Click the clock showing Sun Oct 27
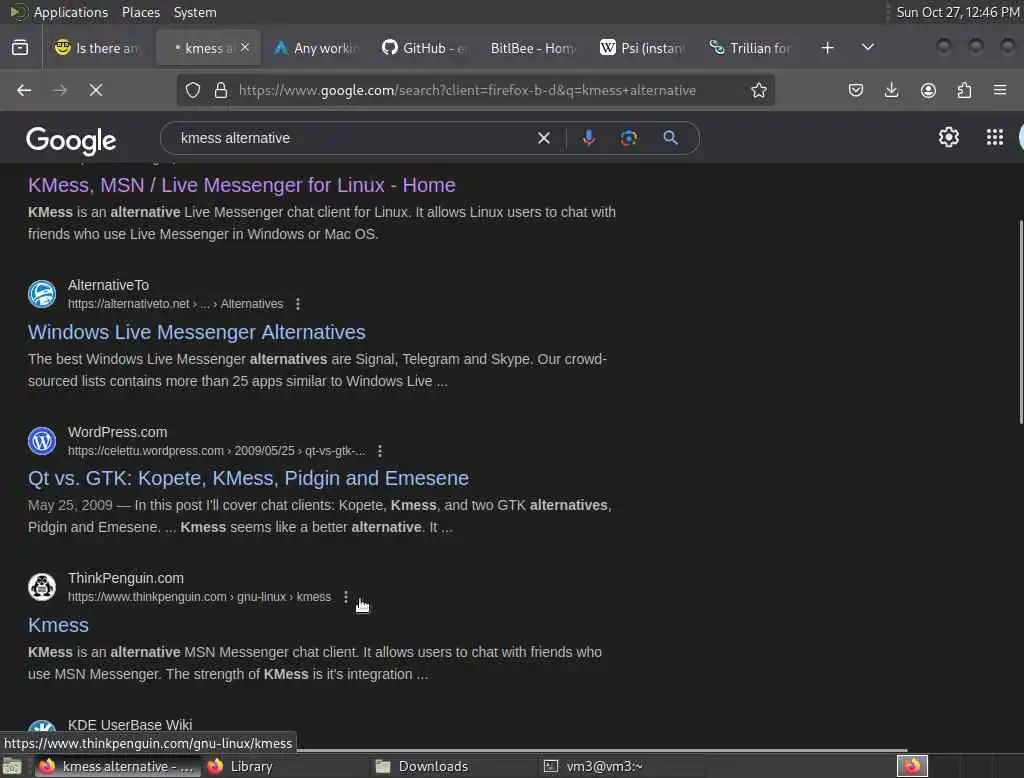 coord(957,12)
